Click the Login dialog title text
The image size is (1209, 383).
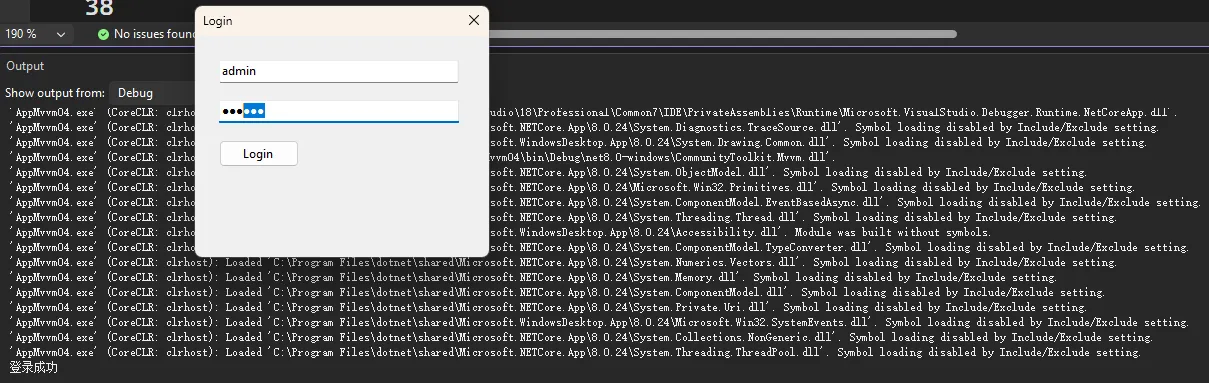click(x=218, y=20)
